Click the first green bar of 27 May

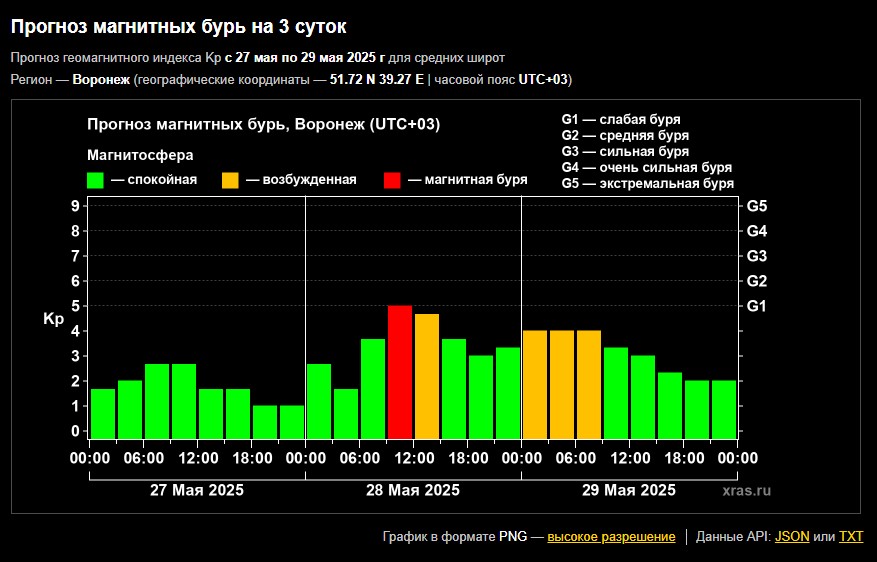click(x=103, y=413)
